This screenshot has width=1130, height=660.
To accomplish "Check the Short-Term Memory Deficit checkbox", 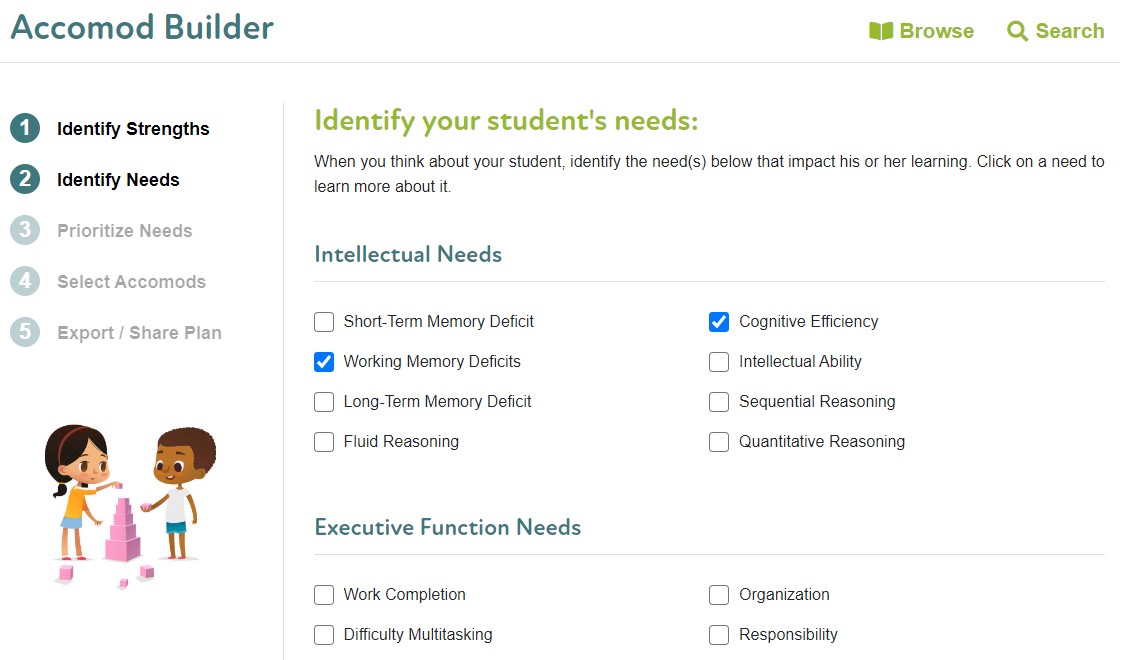I will coord(324,322).
